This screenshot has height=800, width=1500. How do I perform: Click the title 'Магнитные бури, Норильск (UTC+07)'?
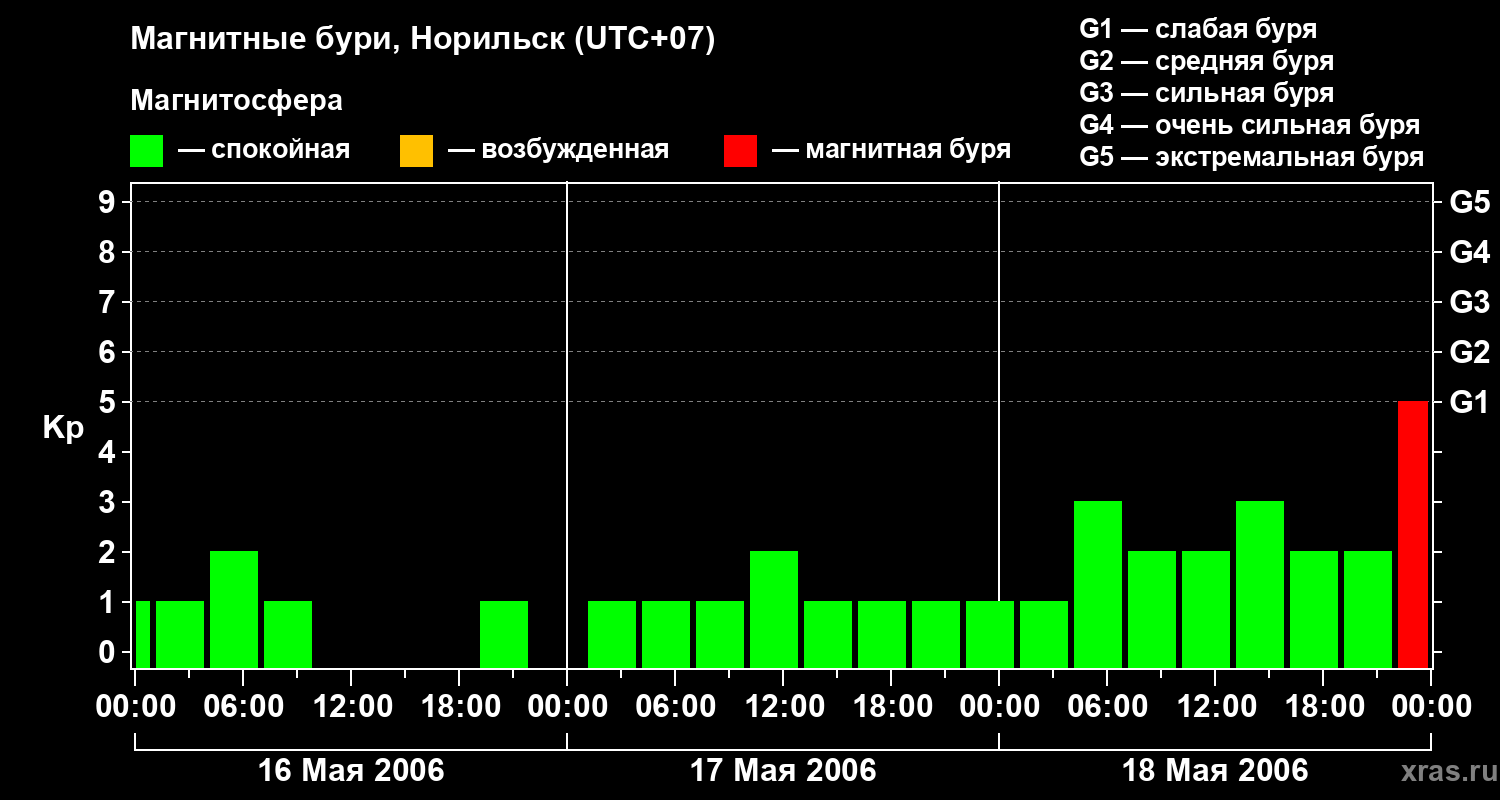tap(423, 40)
